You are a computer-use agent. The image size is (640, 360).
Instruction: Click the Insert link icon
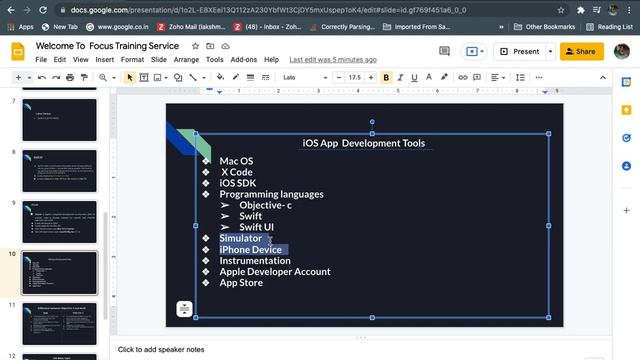462,78
